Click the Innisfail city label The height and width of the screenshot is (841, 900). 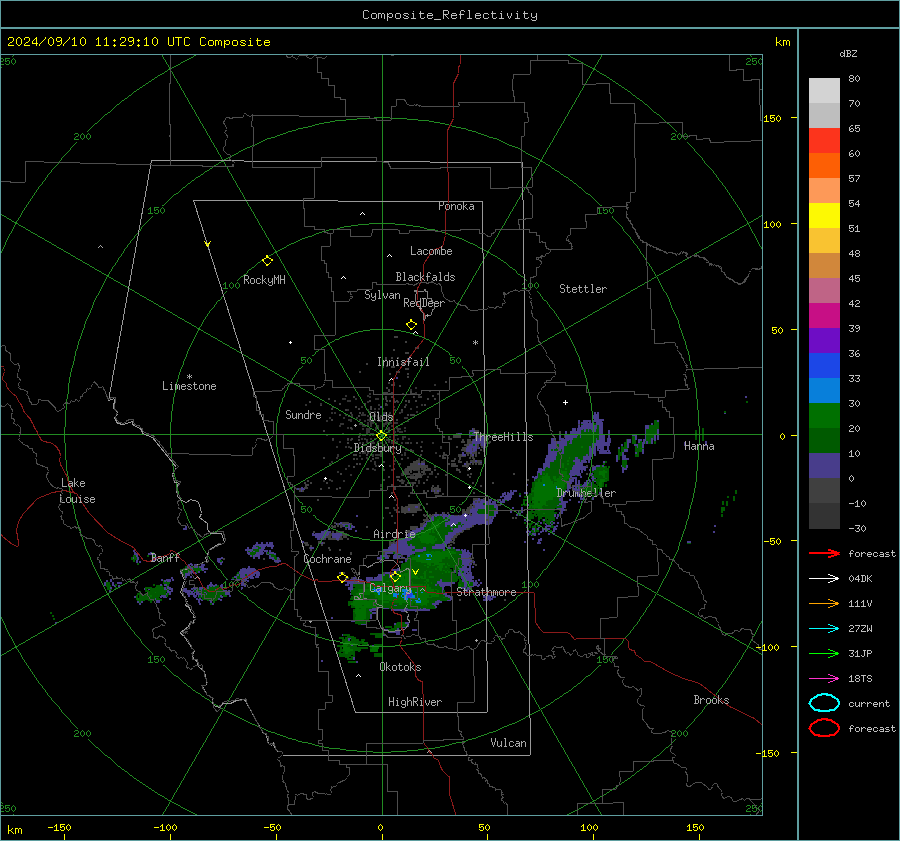click(403, 362)
